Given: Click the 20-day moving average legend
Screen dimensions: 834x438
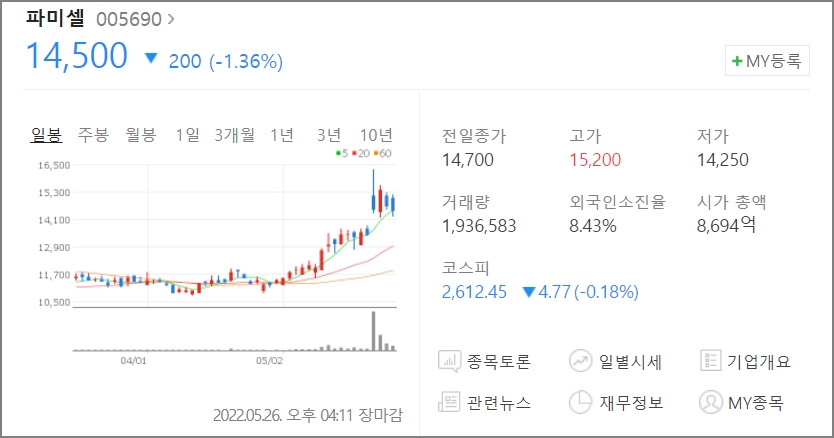Looking at the screenshot, I should click(x=361, y=153).
